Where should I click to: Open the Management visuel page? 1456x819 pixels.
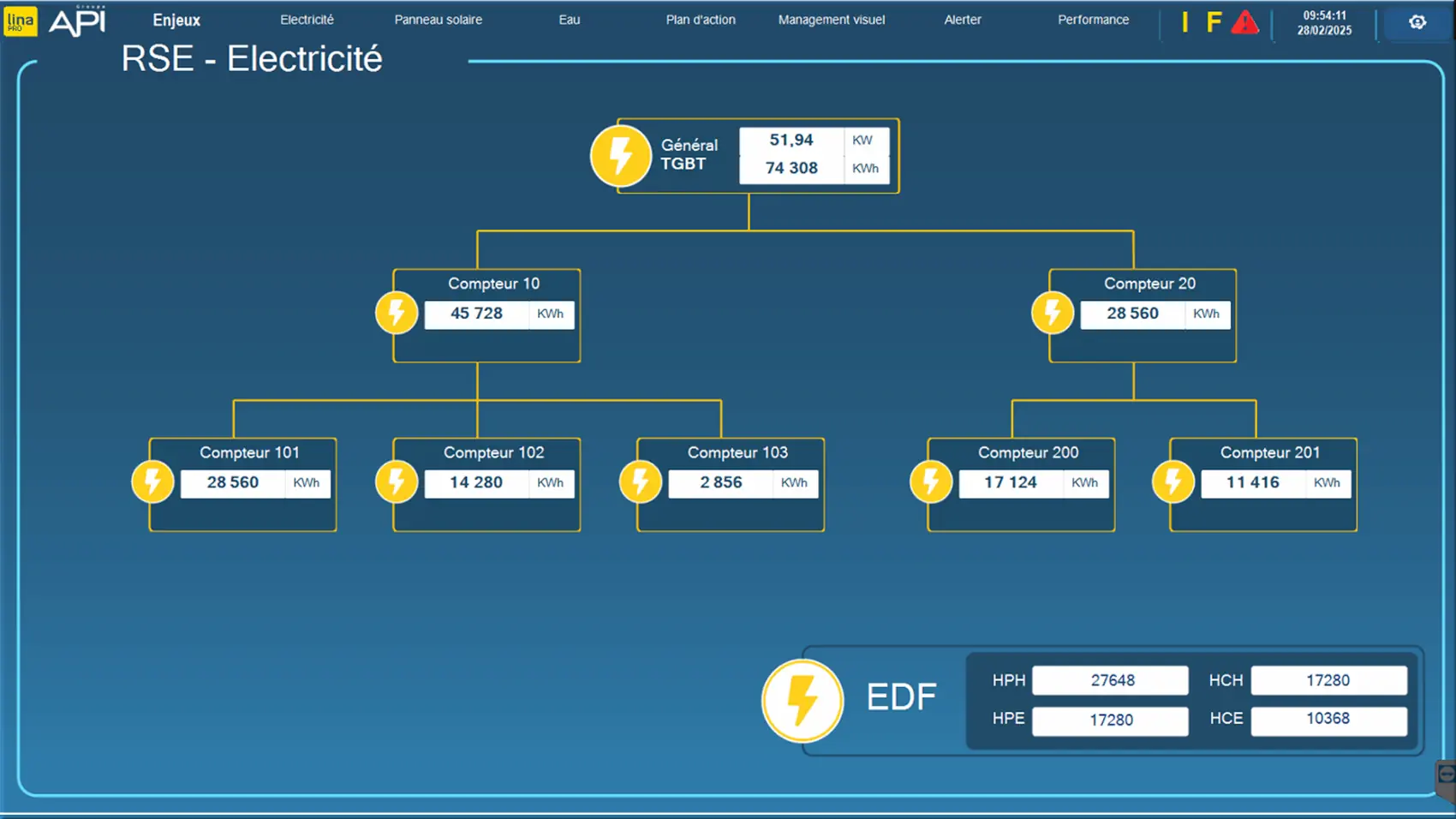(x=831, y=20)
